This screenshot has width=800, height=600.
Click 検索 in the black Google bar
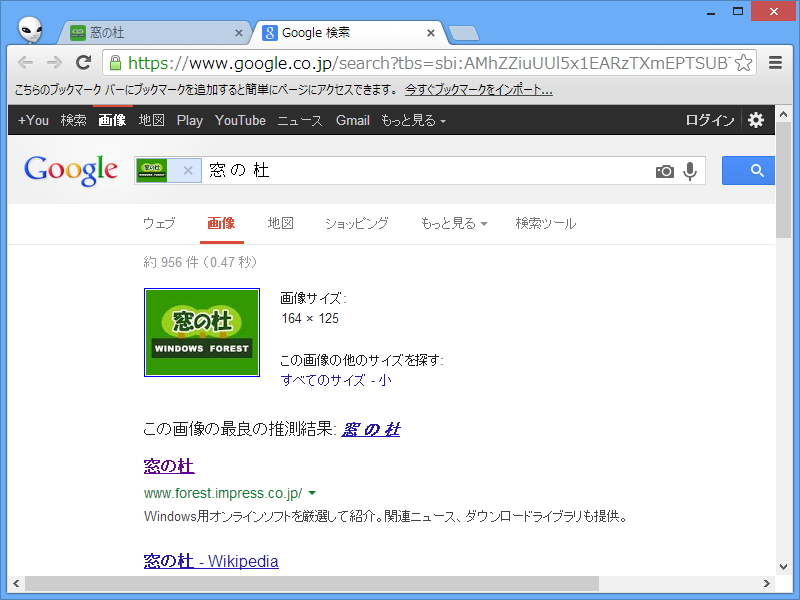pyautogui.click(x=73, y=120)
